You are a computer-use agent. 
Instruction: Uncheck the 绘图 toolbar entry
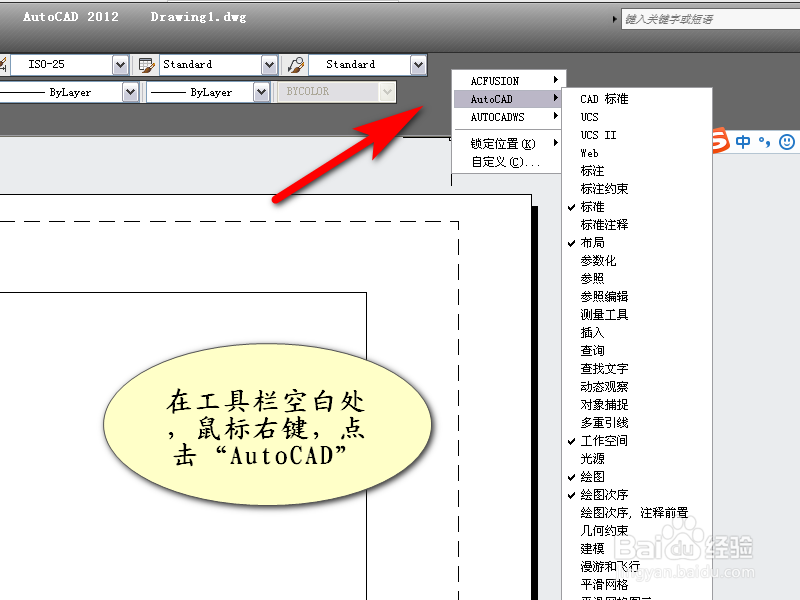[637, 477]
